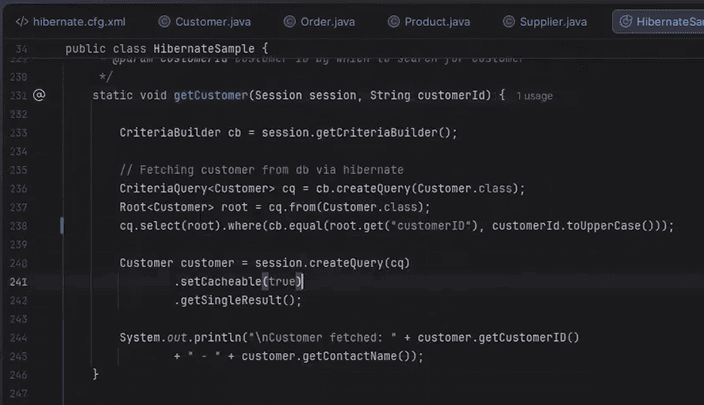Click the Order.java class icon
Image resolution: width=704 pixels, height=405 pixels.
click(288, 21)
